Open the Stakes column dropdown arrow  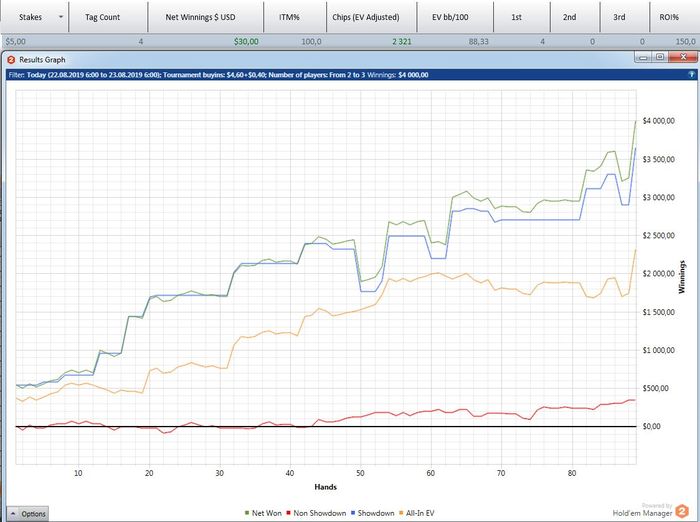[61, 17]
